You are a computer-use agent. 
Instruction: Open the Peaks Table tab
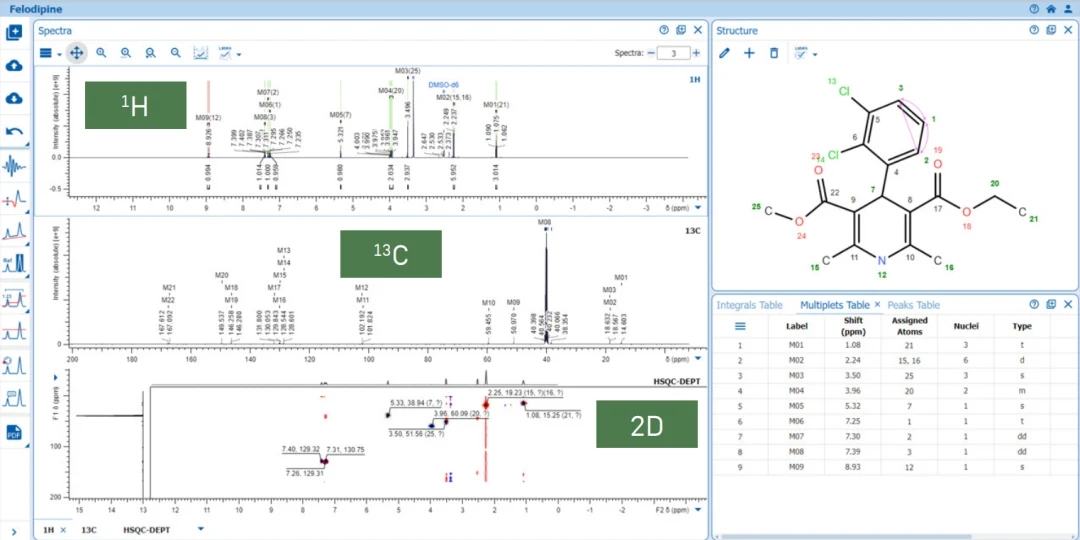coord(913,304)
